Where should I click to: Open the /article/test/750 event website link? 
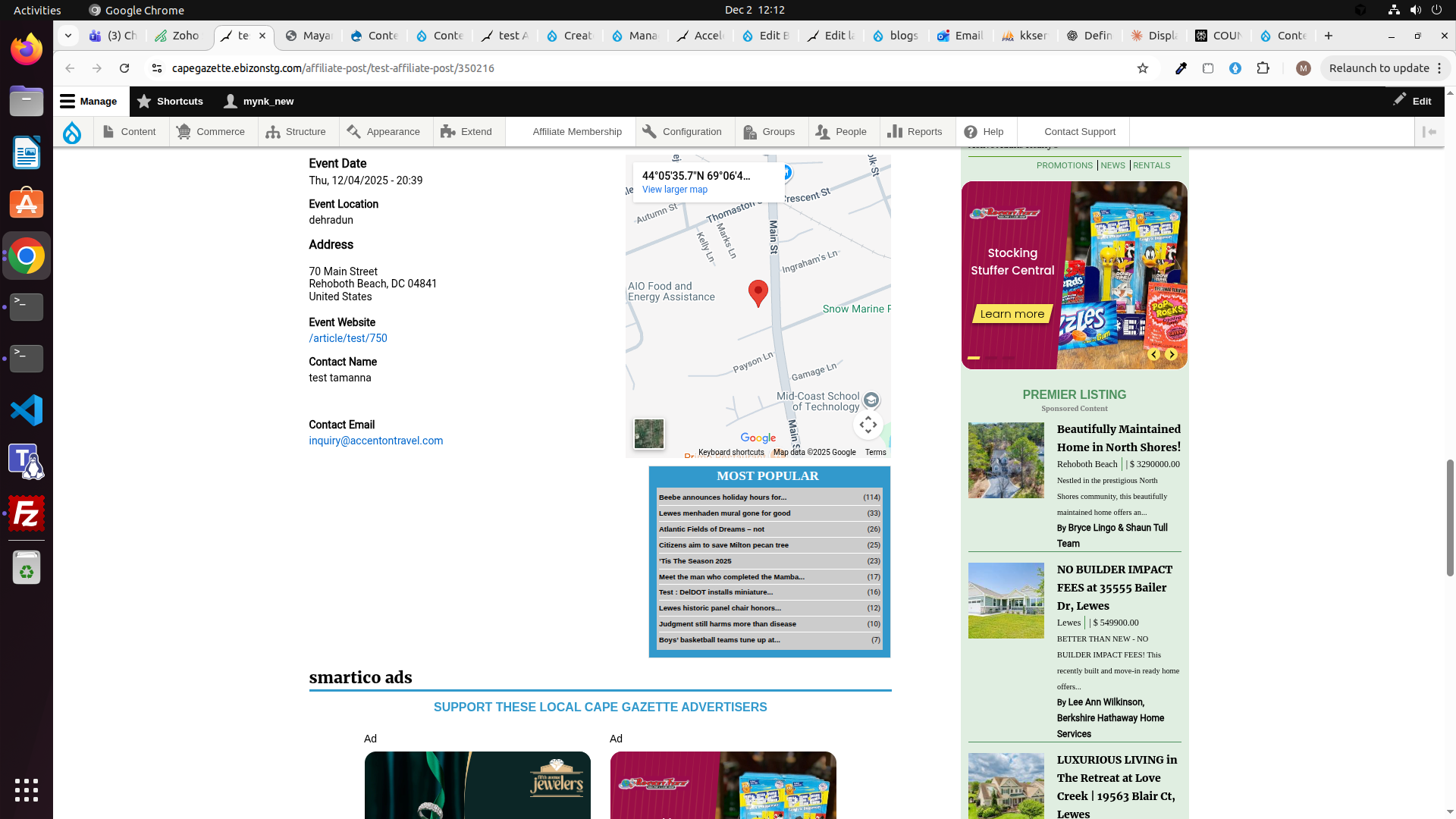click(x=348, y=338)
